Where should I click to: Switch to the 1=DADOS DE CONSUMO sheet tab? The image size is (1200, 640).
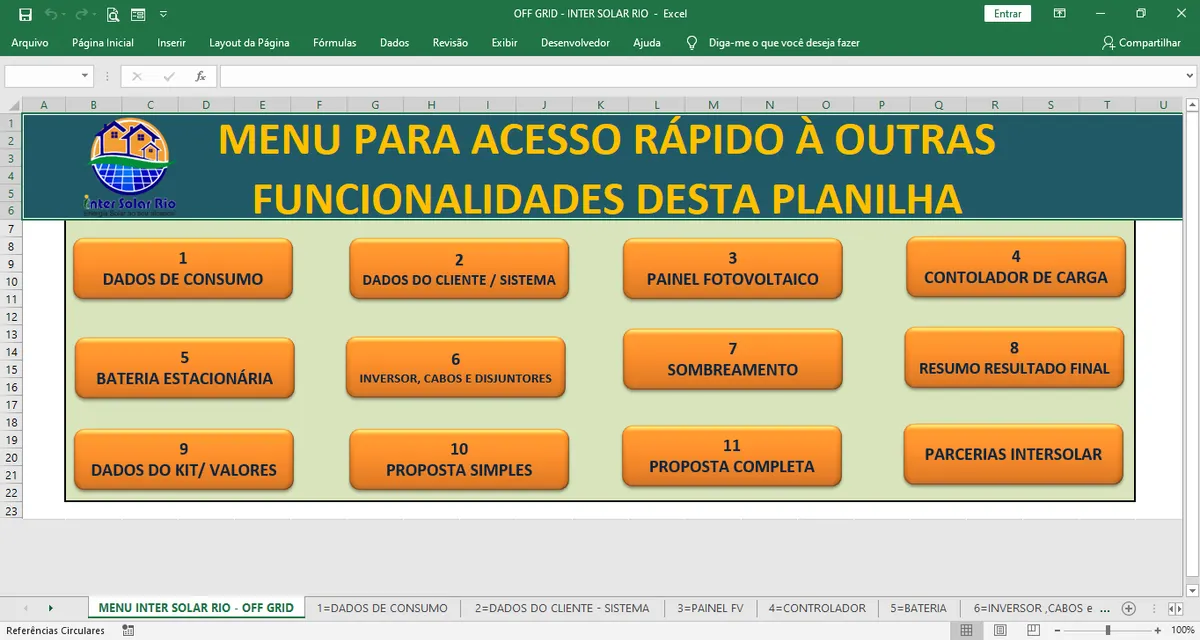click(382, 607)
